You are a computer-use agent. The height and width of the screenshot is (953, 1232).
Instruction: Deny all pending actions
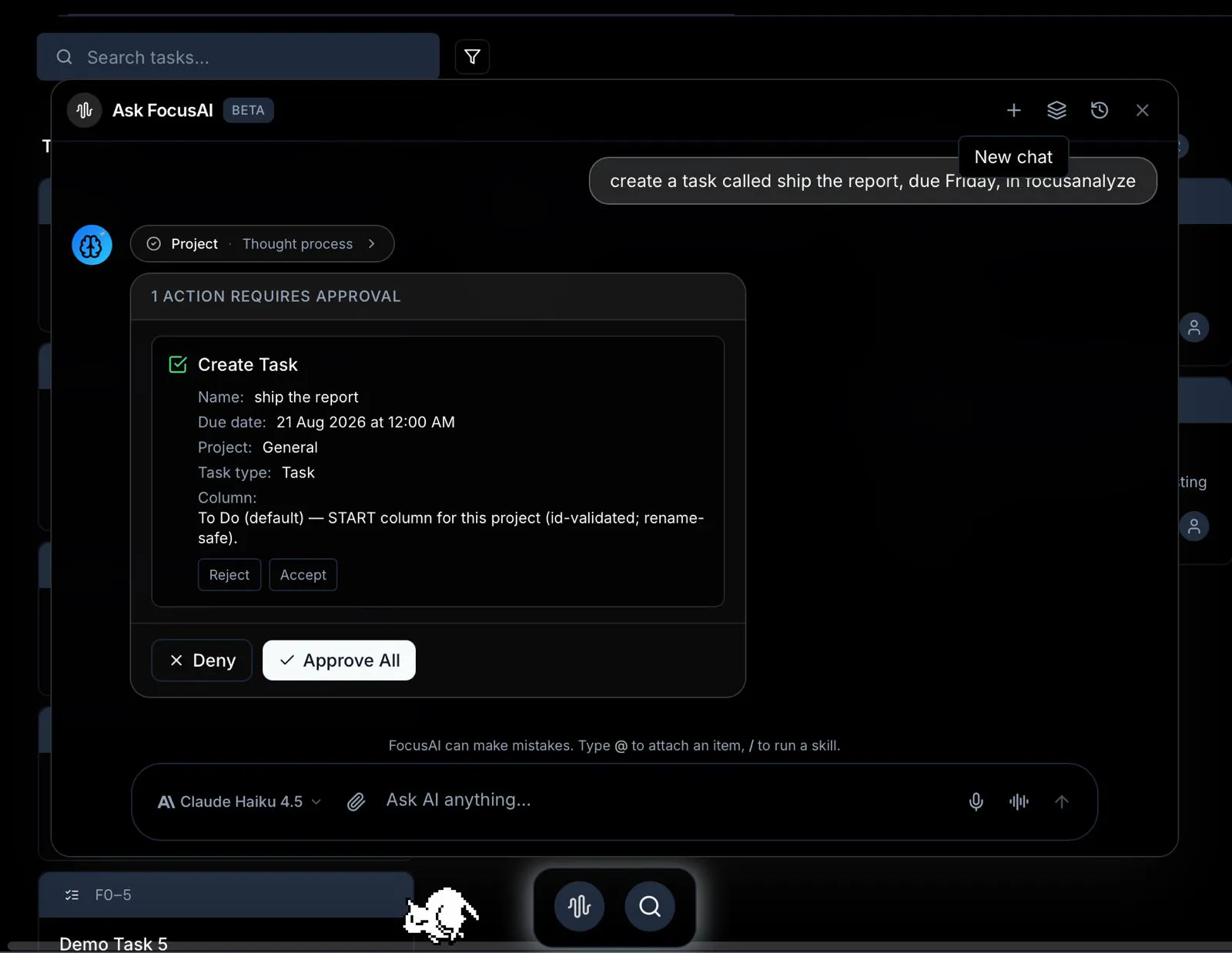(x=202, y=660)
